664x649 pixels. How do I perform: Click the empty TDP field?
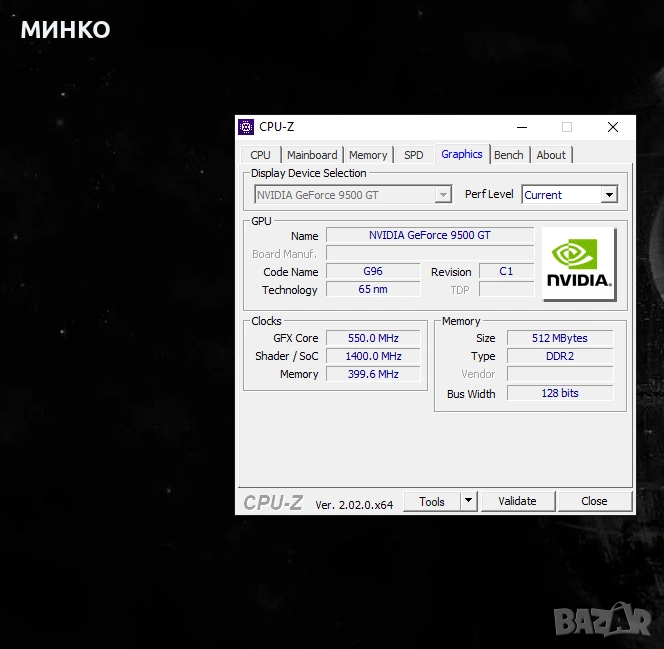pos(506,290)
